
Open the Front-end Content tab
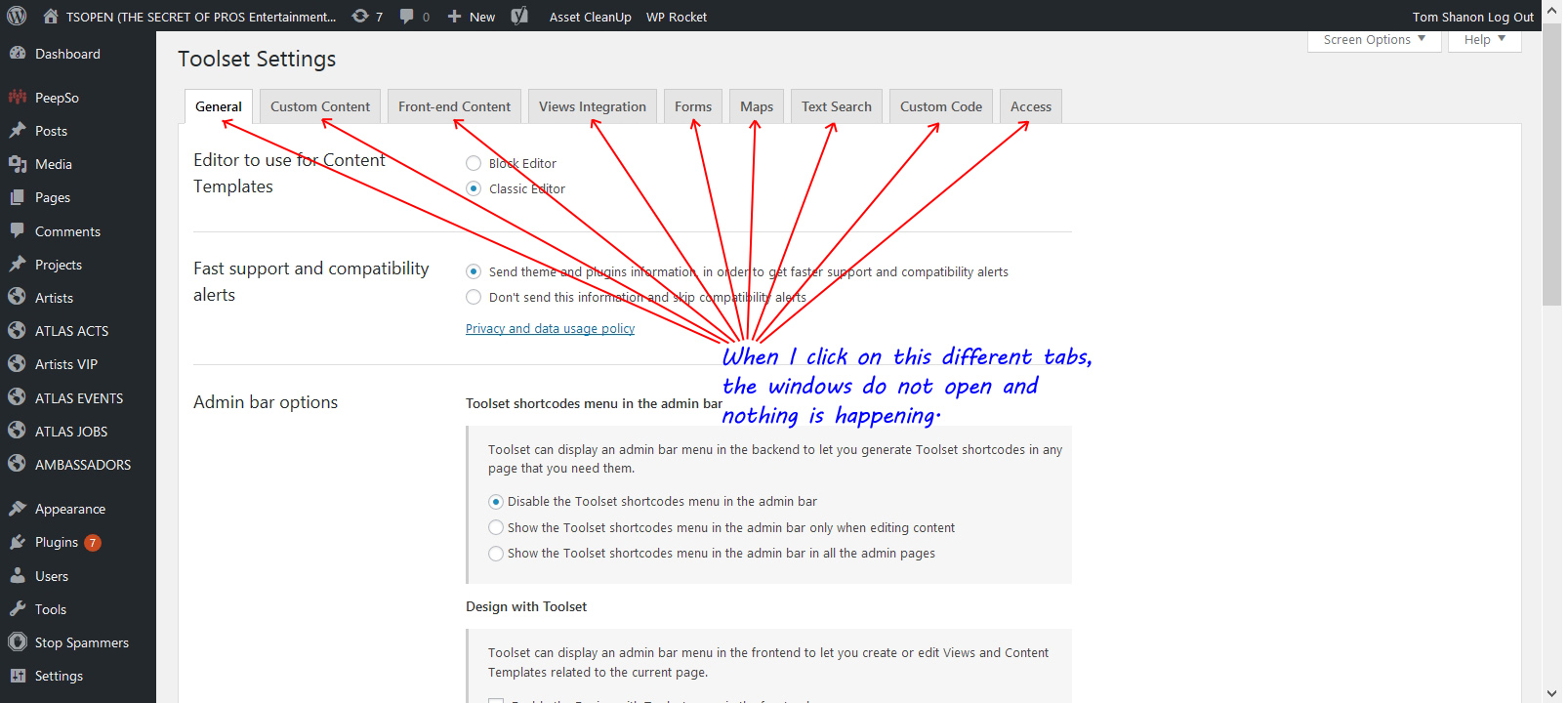454,106
